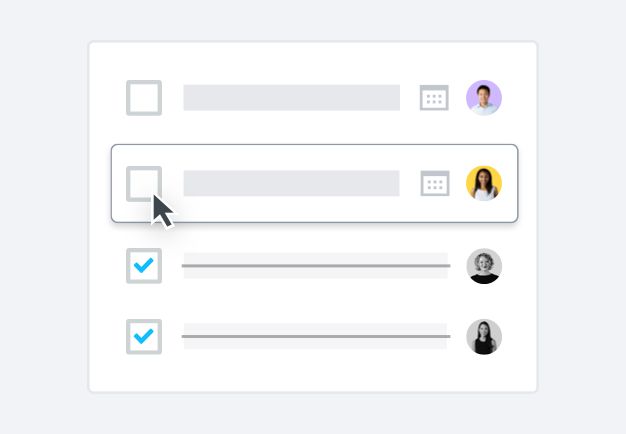Click the mouse pointer arrow near the highlighted checkbox
The height and width of the screenshot is (434, 626).
pyautogui.click(x=161, y=210)
